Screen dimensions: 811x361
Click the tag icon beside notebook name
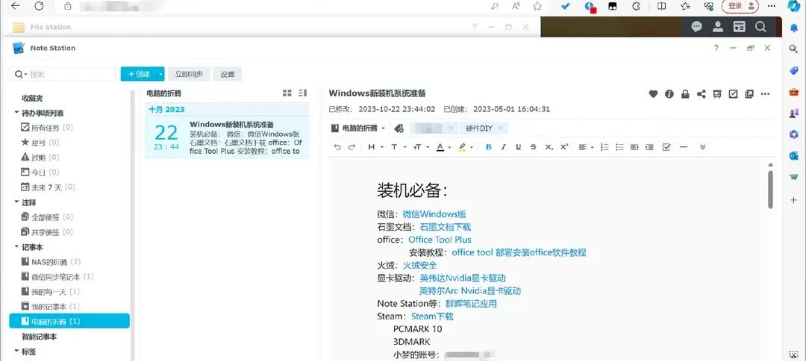(398, 128)
